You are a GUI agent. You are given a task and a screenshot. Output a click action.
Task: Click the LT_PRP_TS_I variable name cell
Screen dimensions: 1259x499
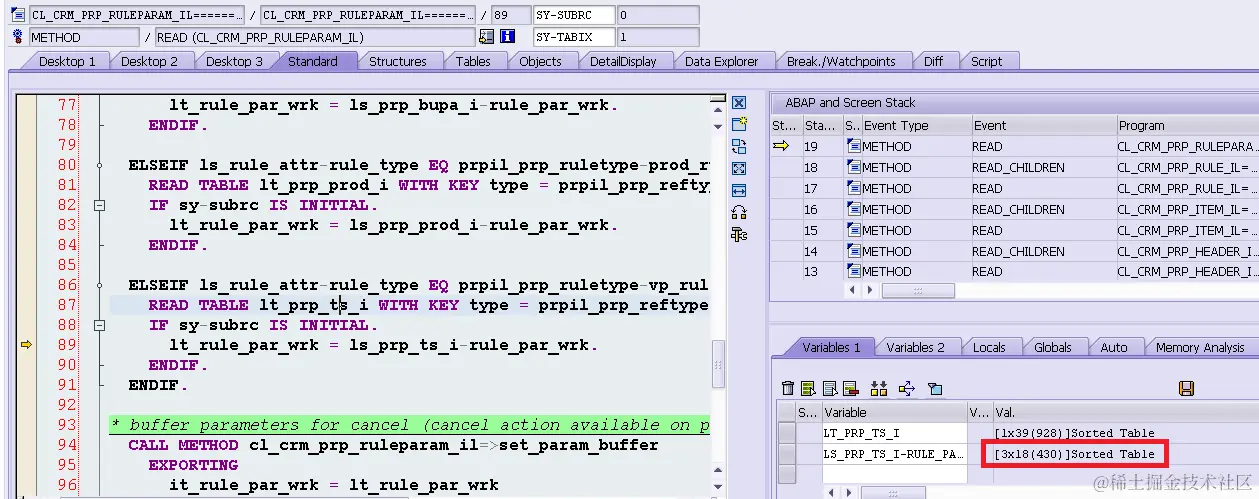click(x=894, y=432)
